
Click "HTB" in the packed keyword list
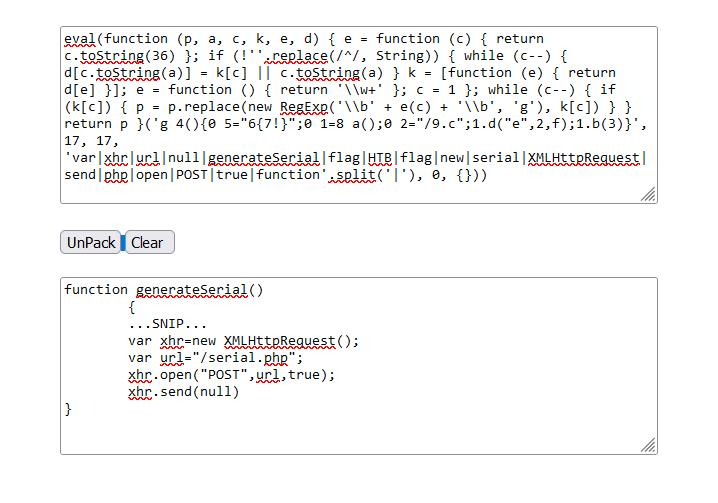click(379, 158)
